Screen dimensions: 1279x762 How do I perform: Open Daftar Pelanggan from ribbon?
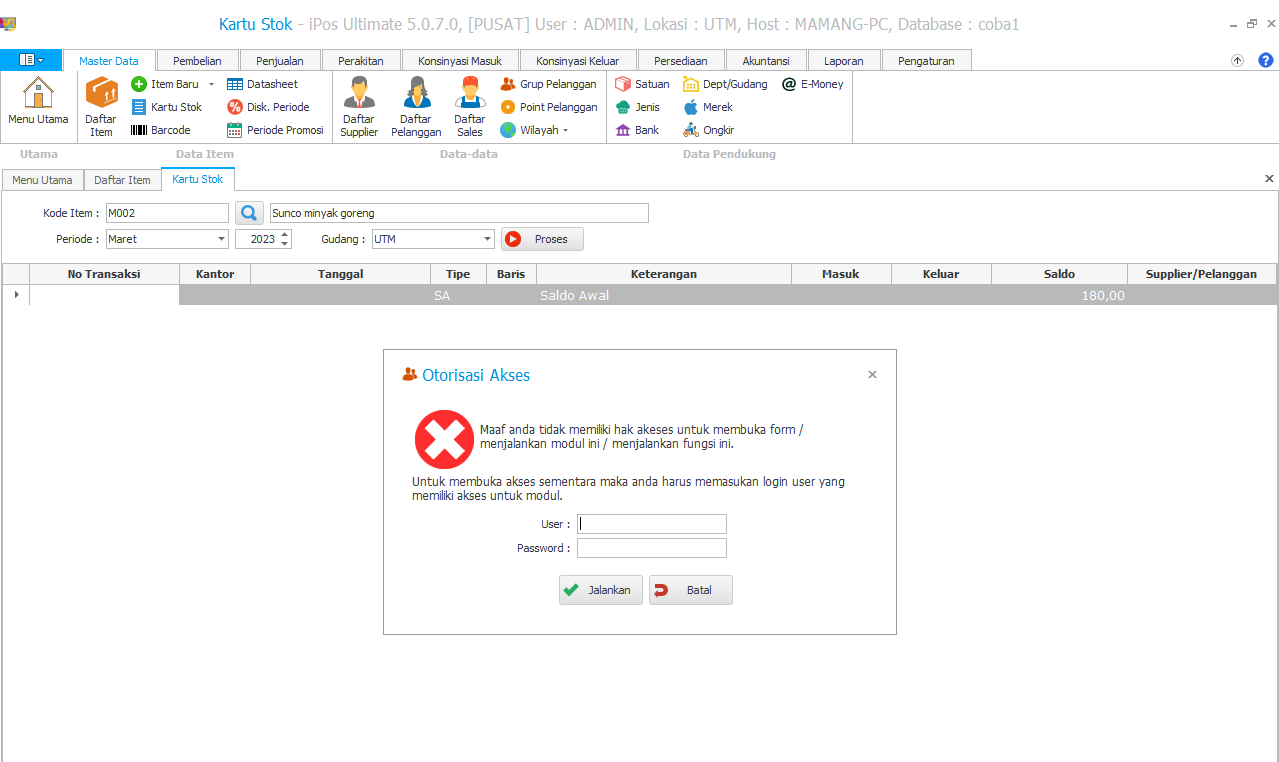(416, 95)
